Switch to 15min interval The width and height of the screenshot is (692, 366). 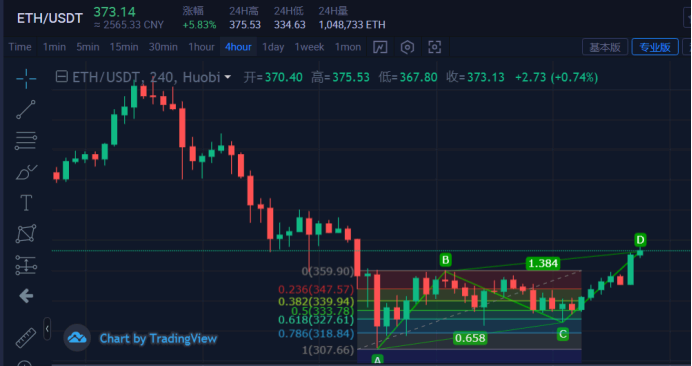coord(124,47)
